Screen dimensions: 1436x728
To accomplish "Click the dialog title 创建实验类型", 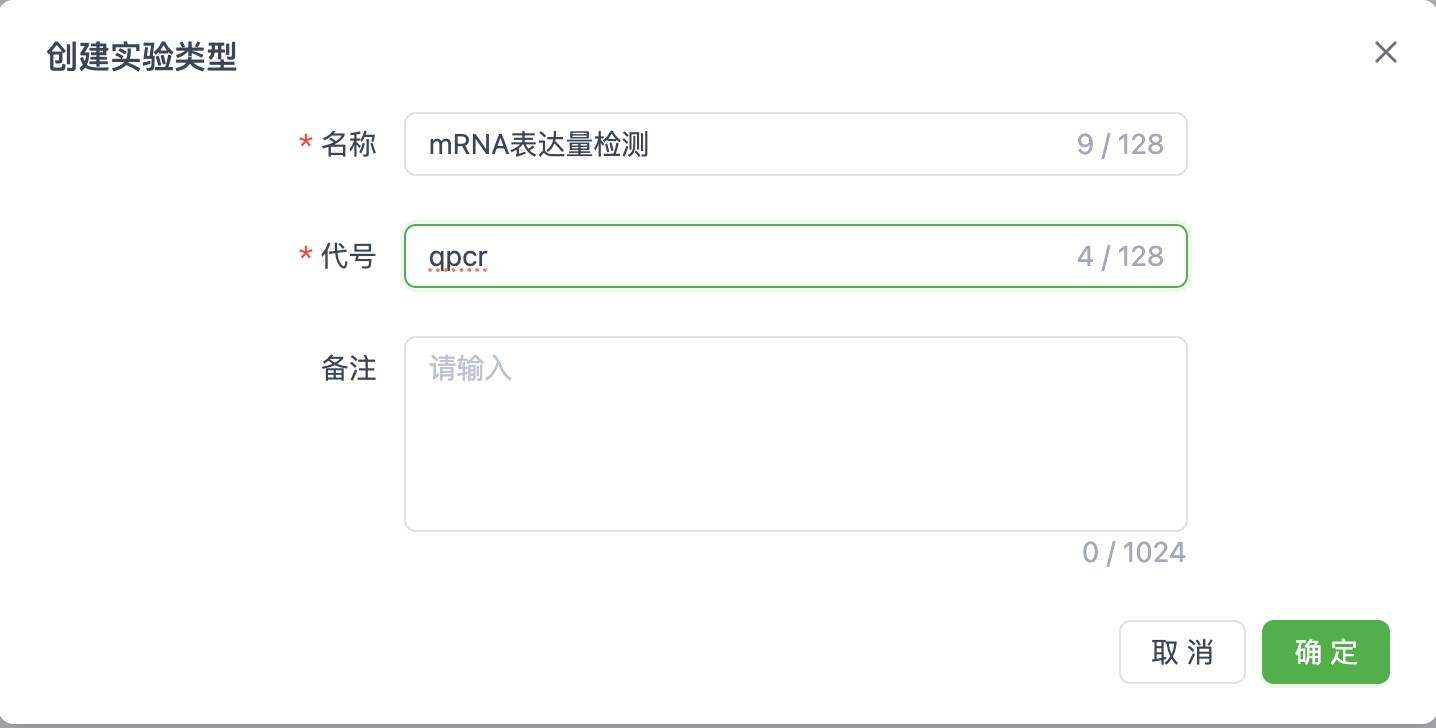I will click(141, 57).
